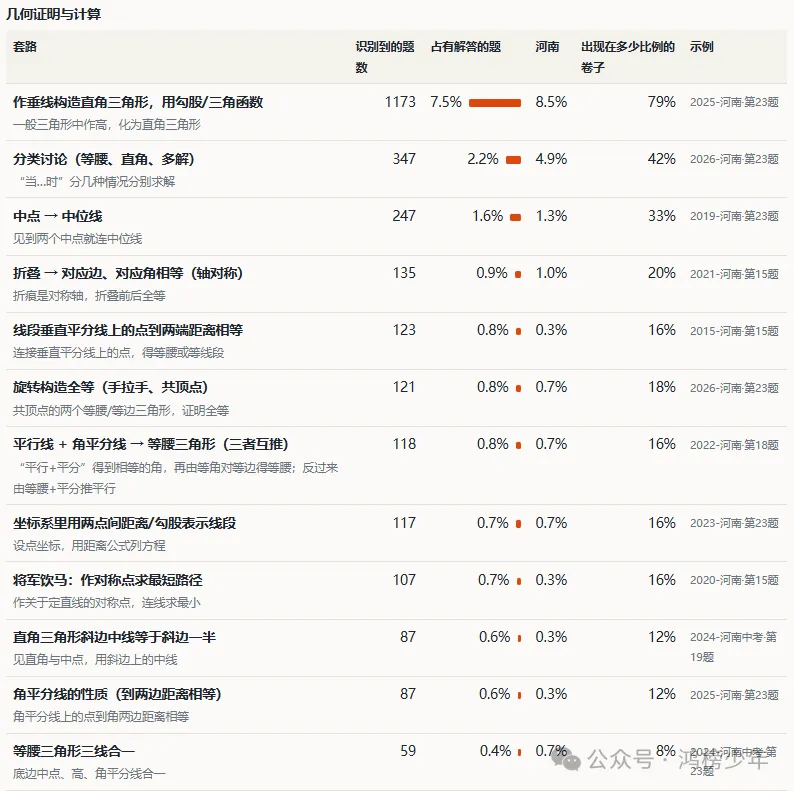This screenshot has width=794, height=791.
Task: Click the '河南' column header
Action: [x=547, y=47]
